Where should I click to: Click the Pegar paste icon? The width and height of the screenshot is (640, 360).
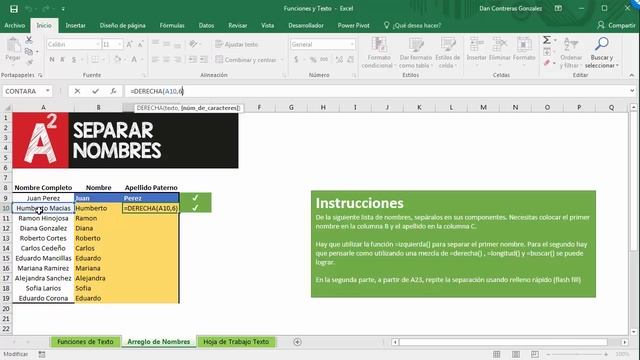(13, 46)
